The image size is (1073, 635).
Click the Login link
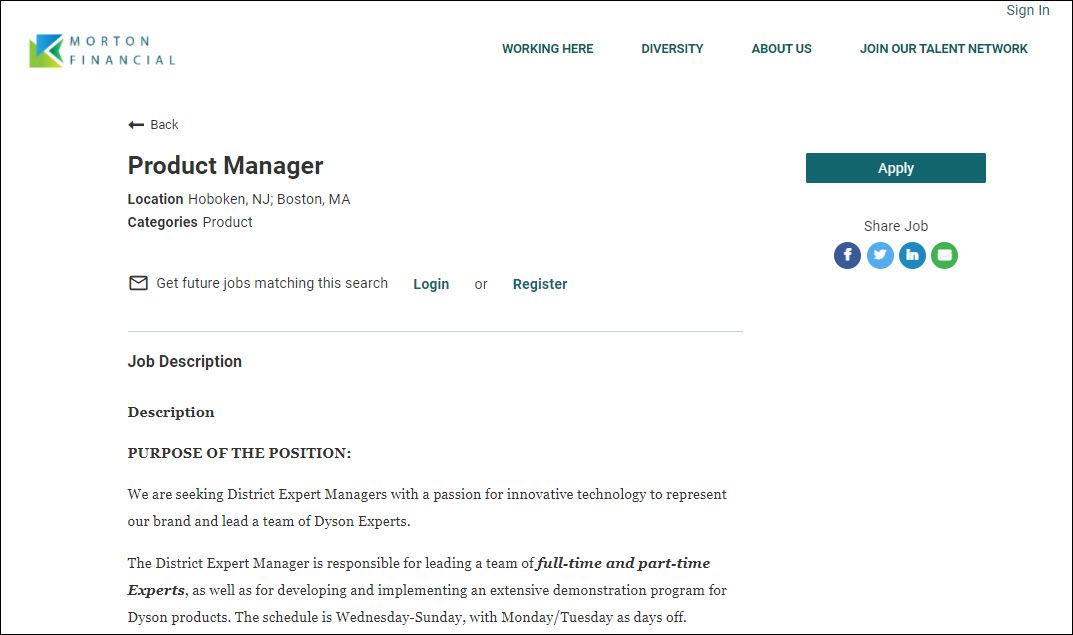point(431,284)
